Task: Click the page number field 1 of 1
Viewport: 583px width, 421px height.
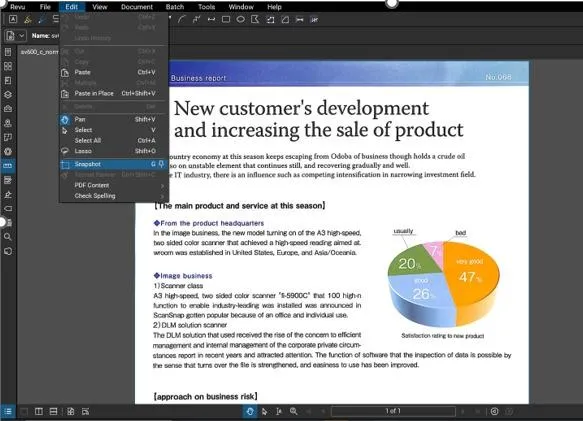Action: click(x=393, y=411)
